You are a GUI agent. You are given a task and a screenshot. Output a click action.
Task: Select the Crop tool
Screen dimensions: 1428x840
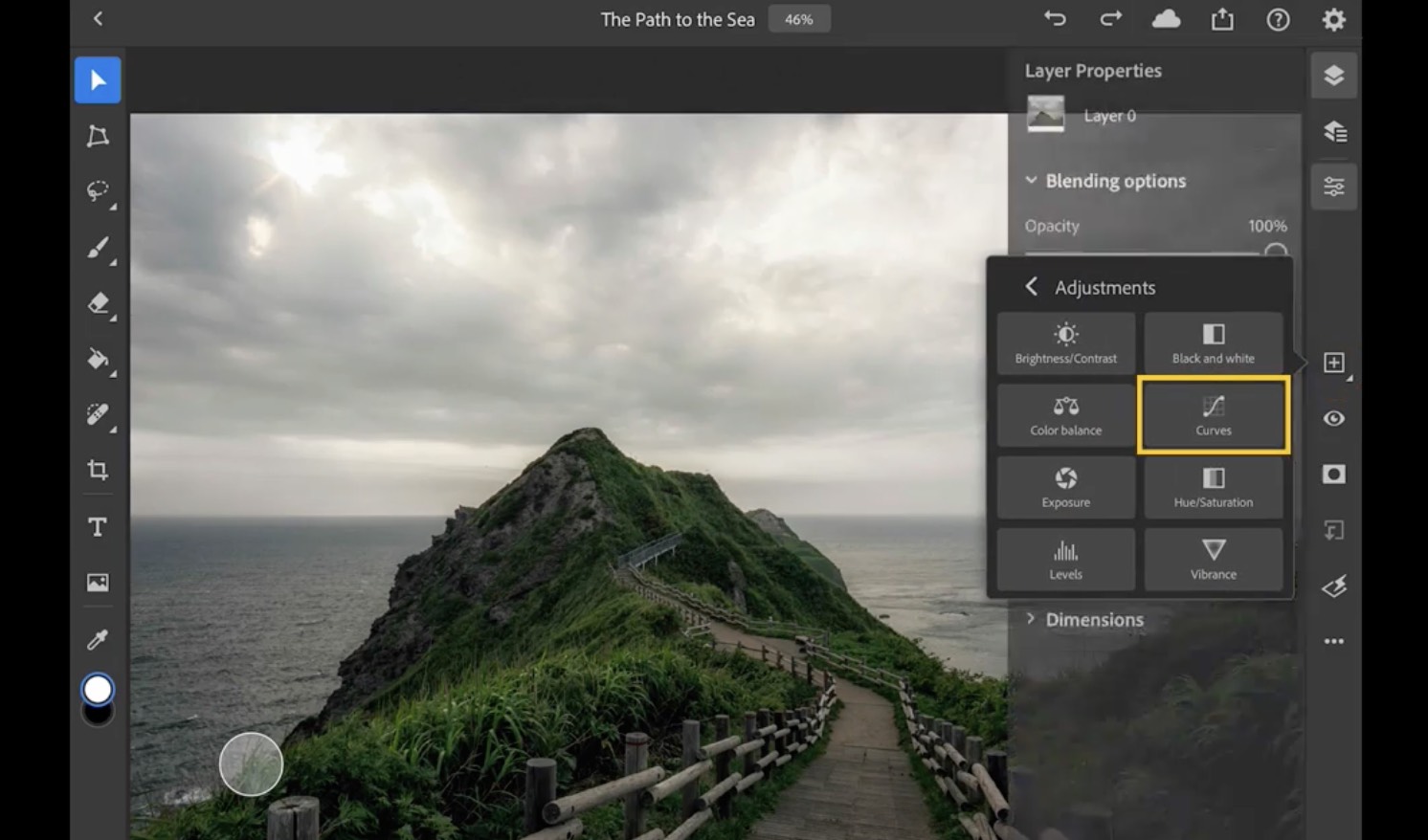[98, 470]
